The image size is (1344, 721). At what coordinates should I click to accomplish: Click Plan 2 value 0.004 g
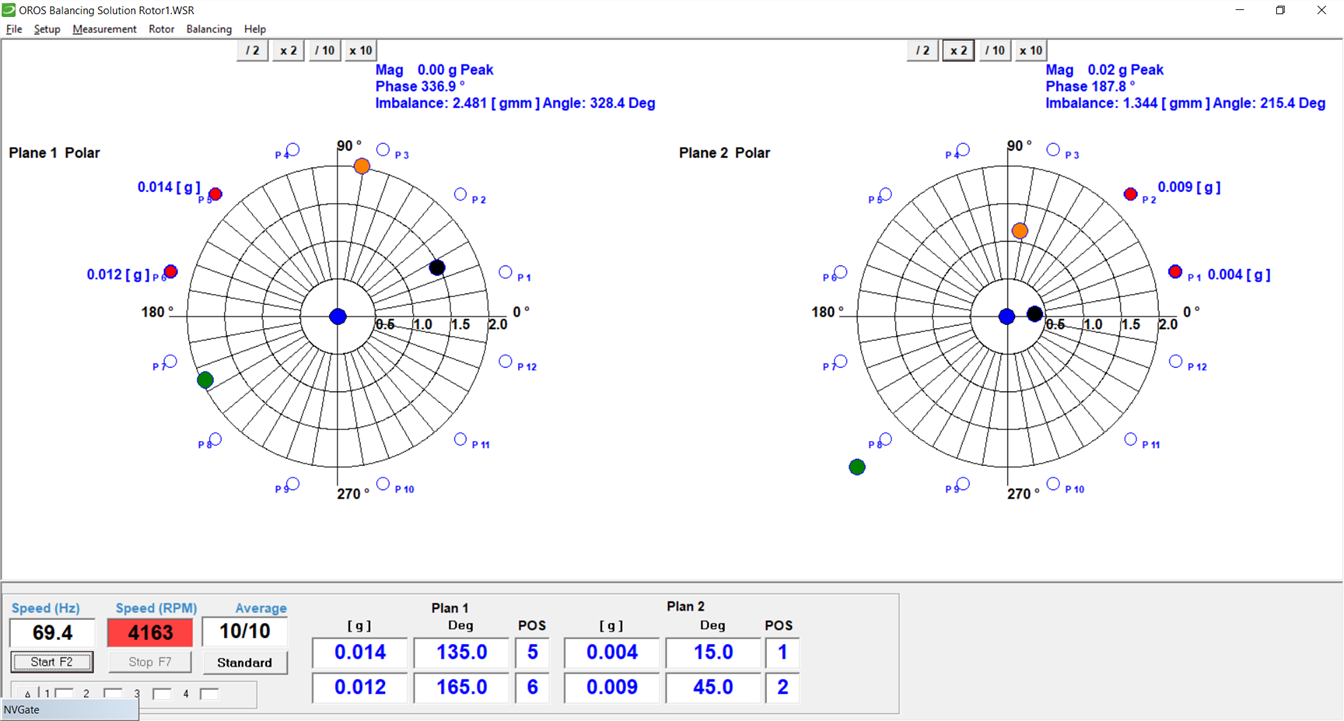click(x=612, y=653)
